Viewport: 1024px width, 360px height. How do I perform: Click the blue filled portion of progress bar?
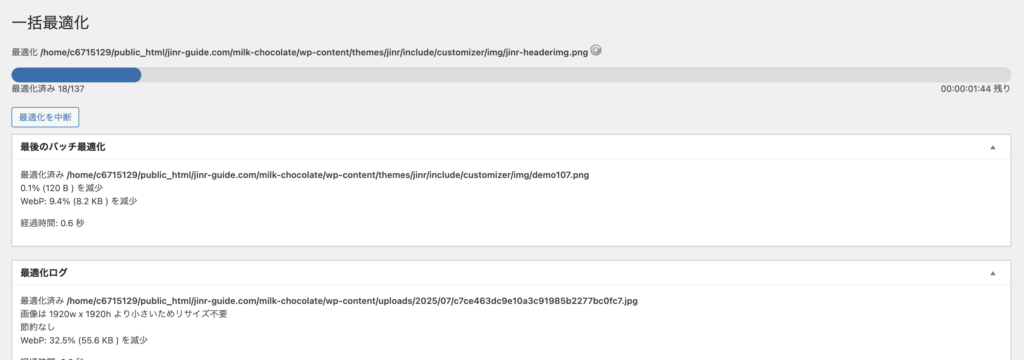coord(76,74)
